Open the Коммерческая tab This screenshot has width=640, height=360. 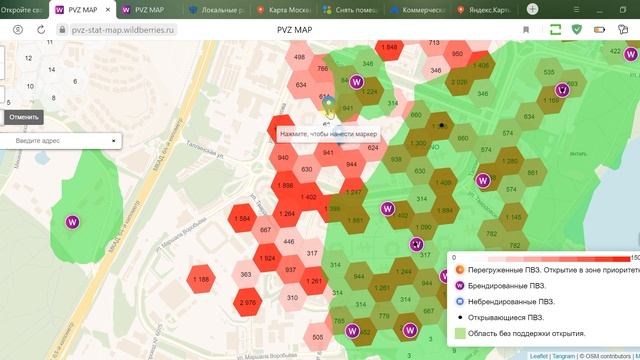point(418,10)
